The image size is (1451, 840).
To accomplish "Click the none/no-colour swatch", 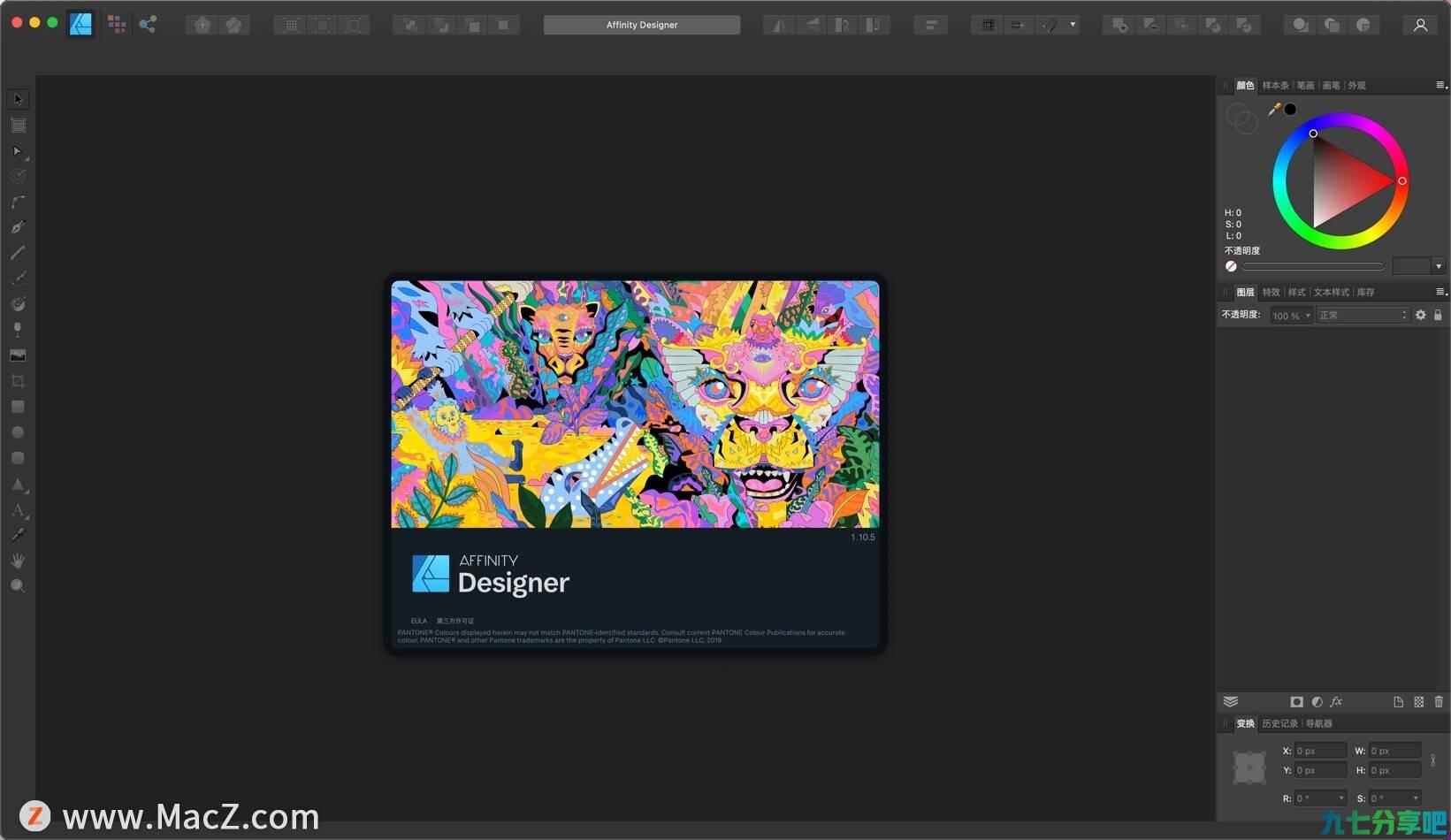I will coord(1231,266).
